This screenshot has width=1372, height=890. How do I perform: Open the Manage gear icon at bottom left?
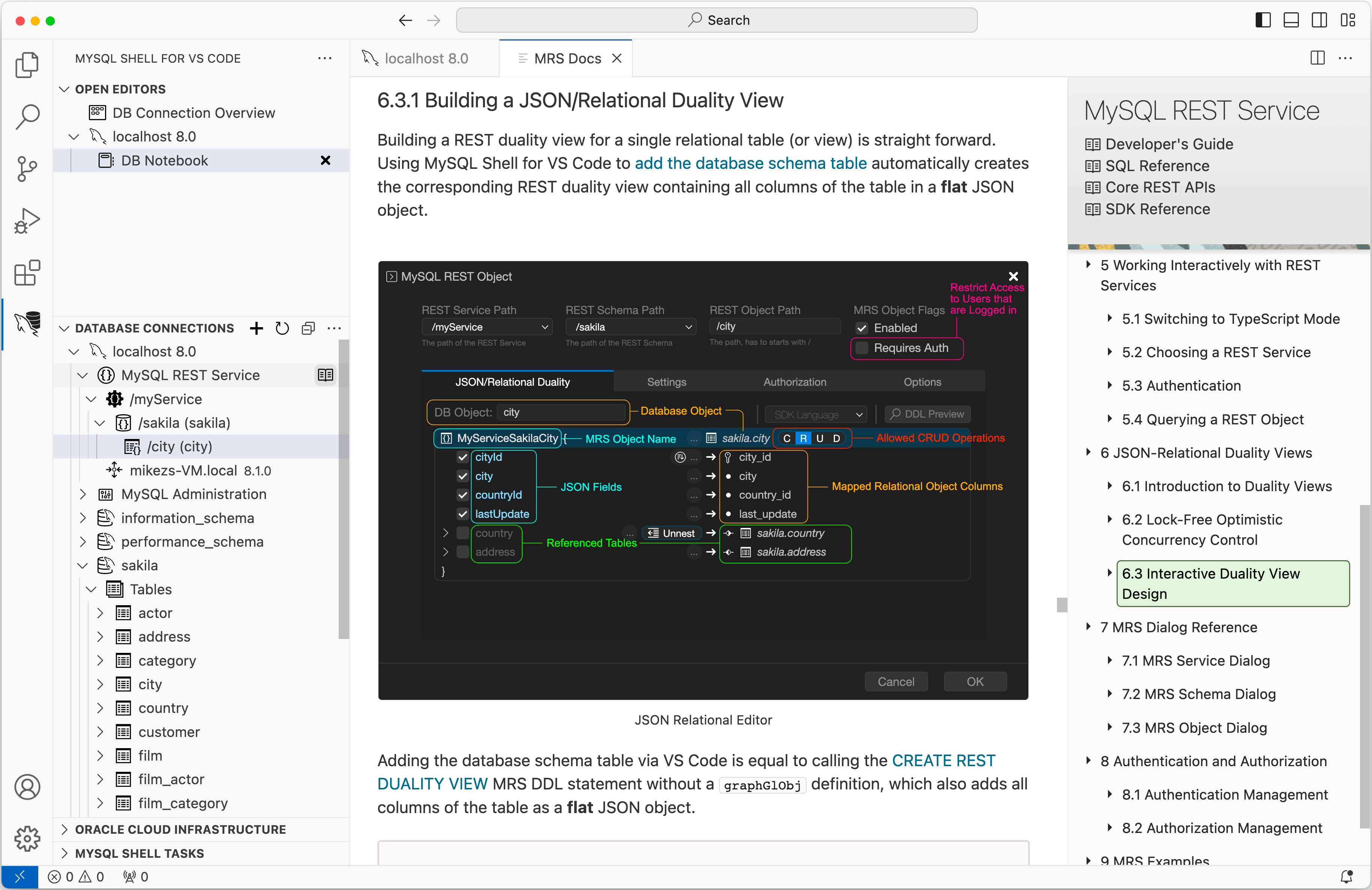(x=27, y=839)
